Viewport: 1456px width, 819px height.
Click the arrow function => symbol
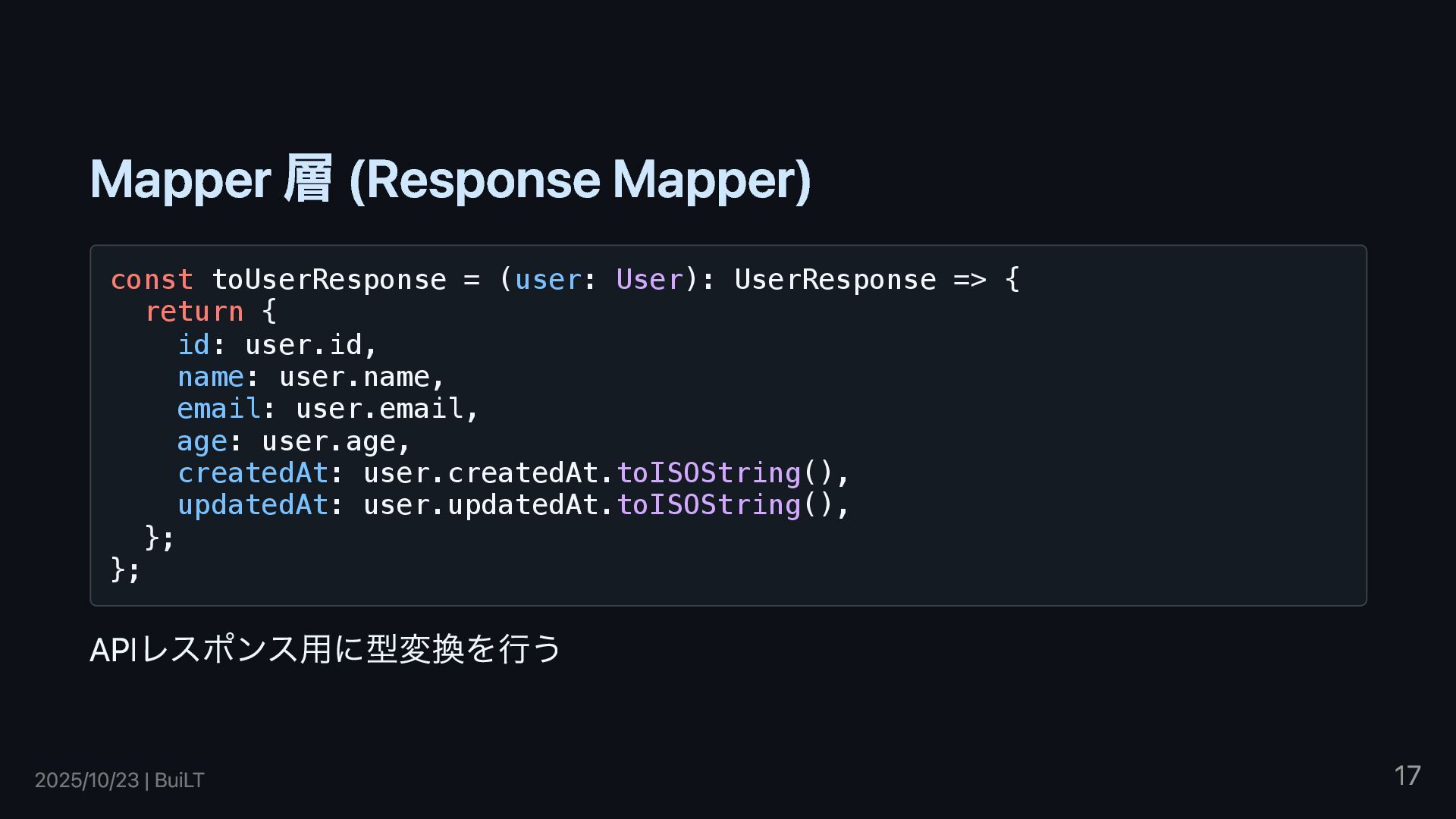coord(970,280)
